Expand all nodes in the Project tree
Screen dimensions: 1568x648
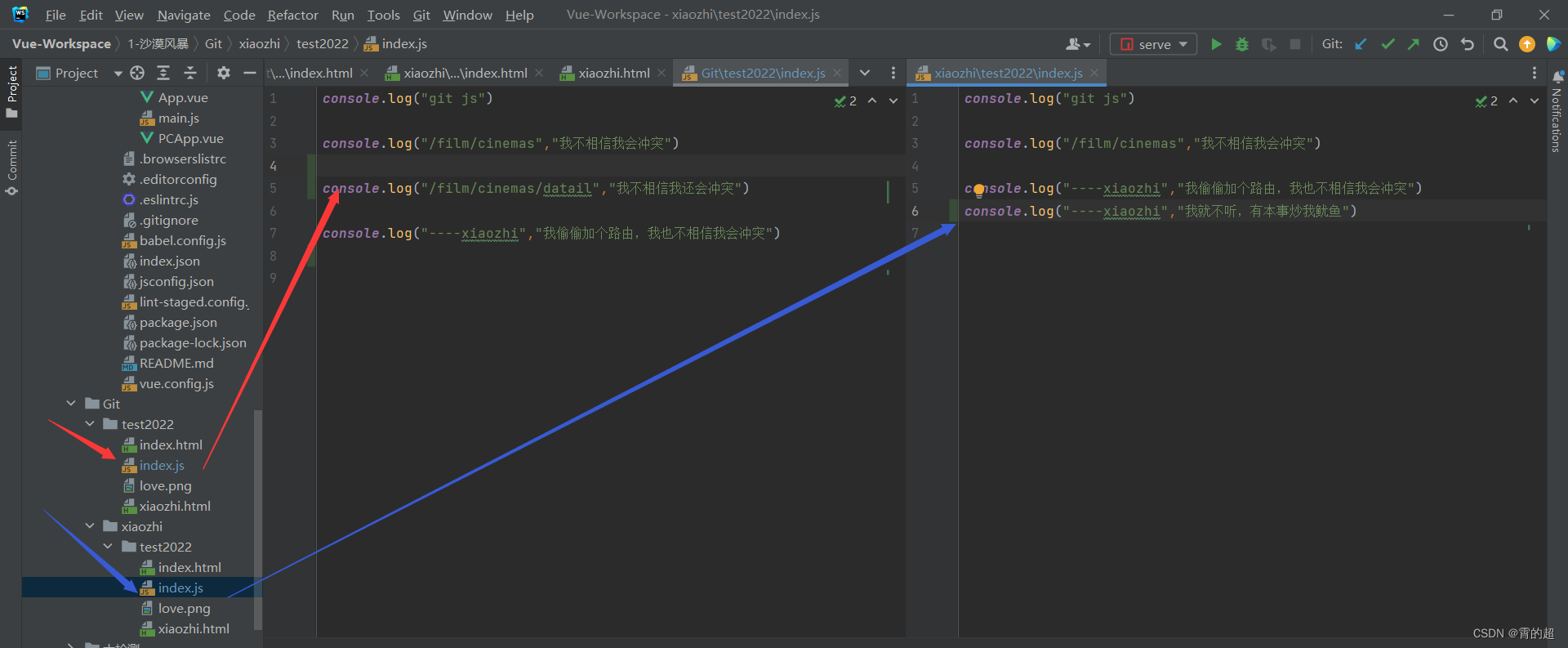point(163,73)
